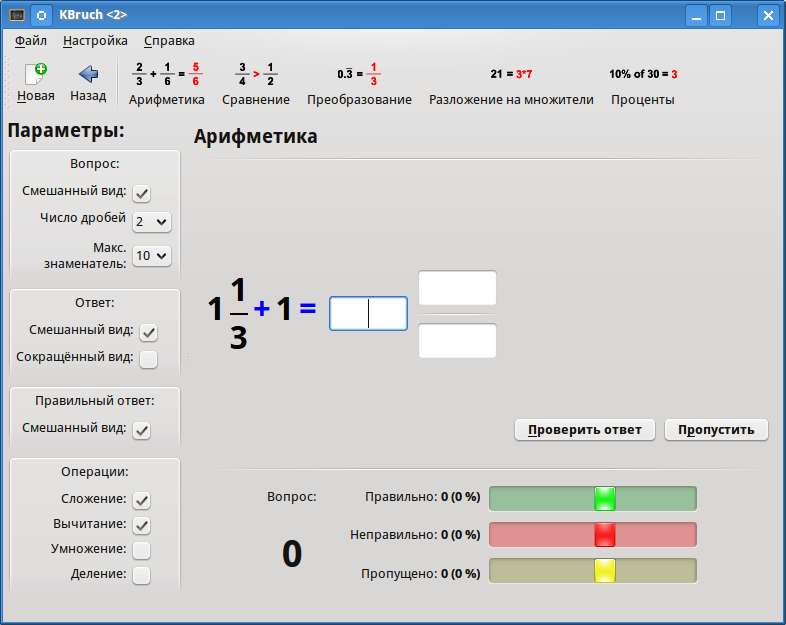
Task: Open the Справка menu
Action: coord(169,41)
